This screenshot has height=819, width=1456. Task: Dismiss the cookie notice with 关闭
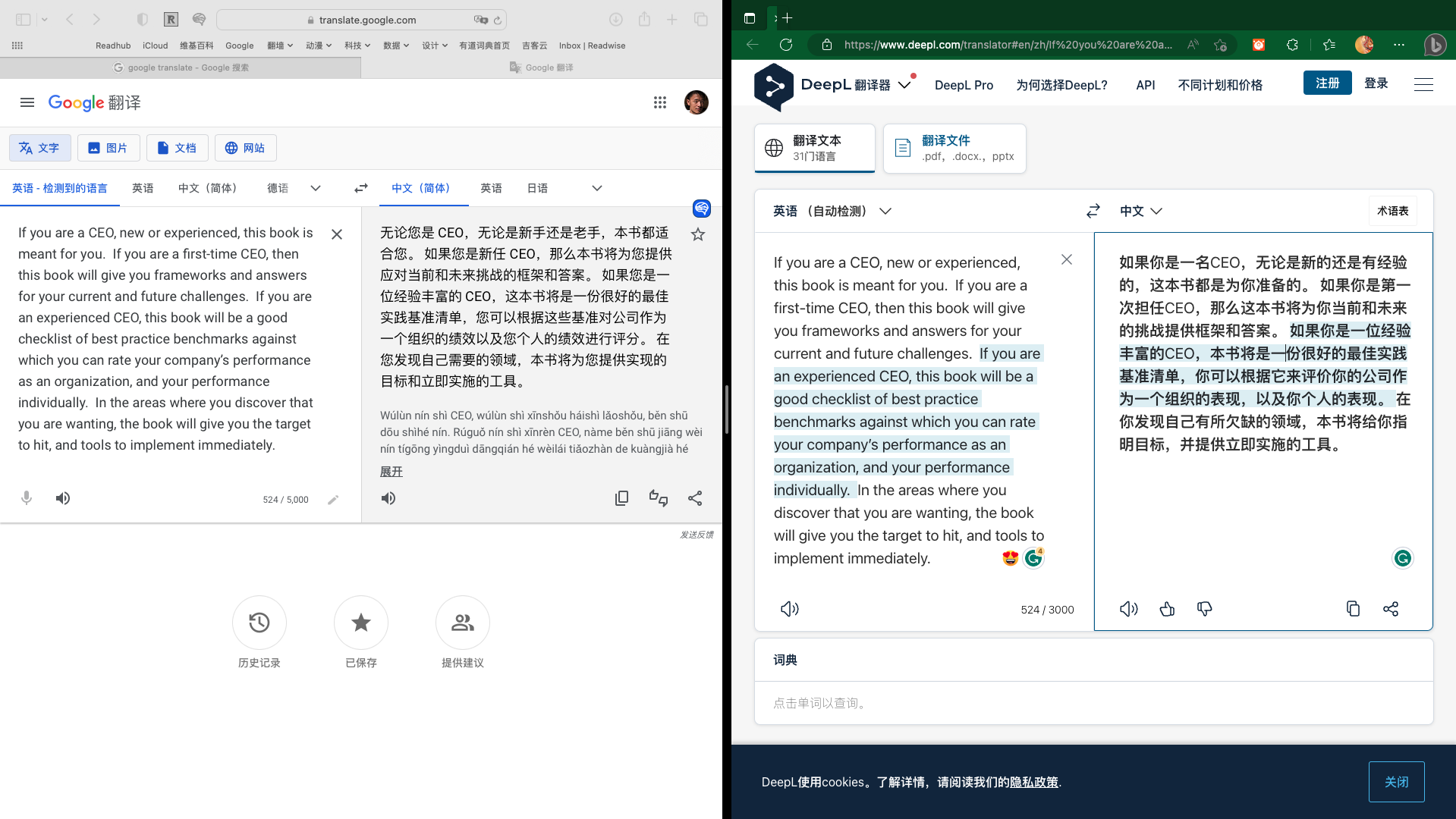pos(1396,781)
